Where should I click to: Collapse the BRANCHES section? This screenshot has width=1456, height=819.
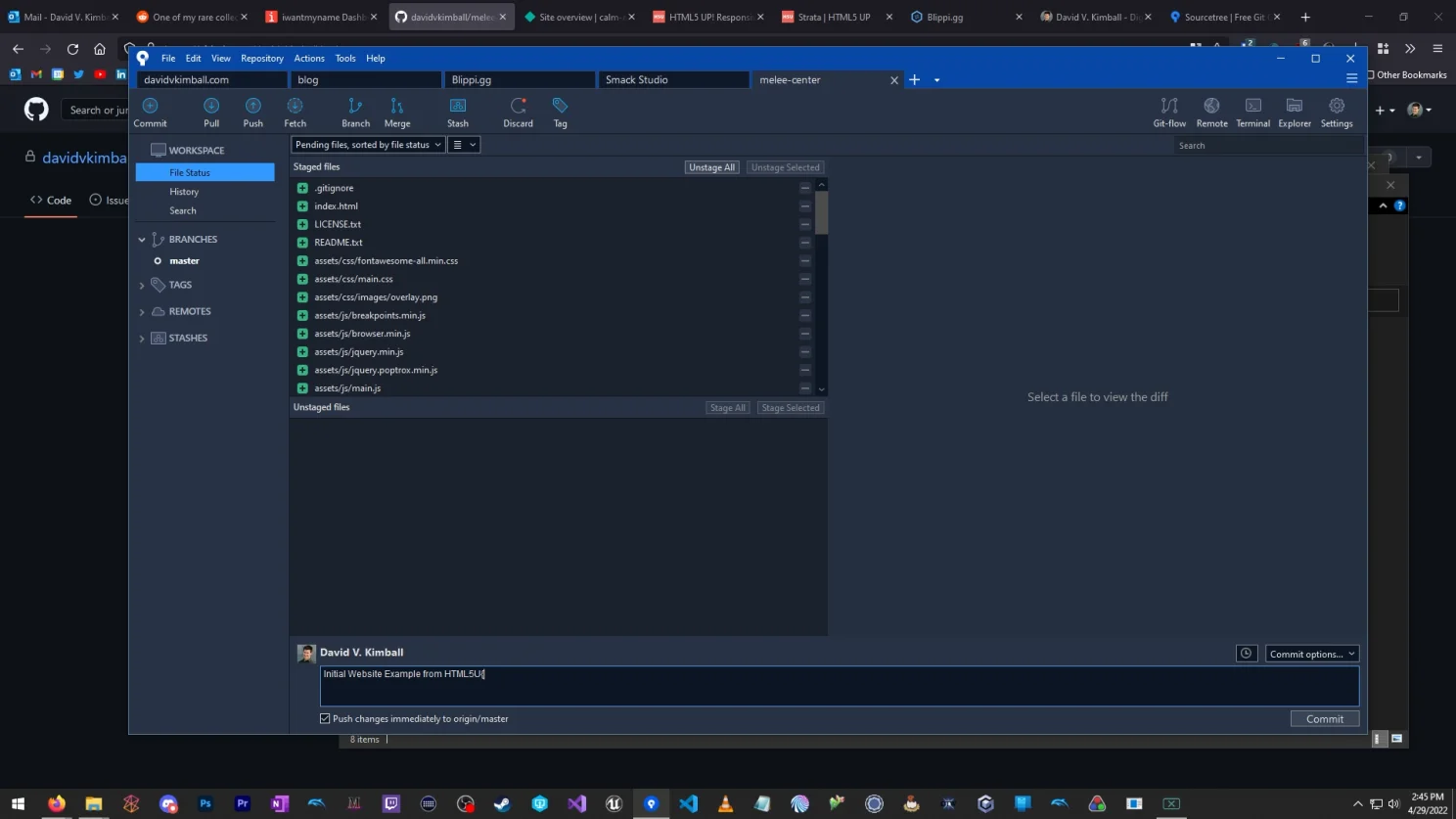point(141,239)
